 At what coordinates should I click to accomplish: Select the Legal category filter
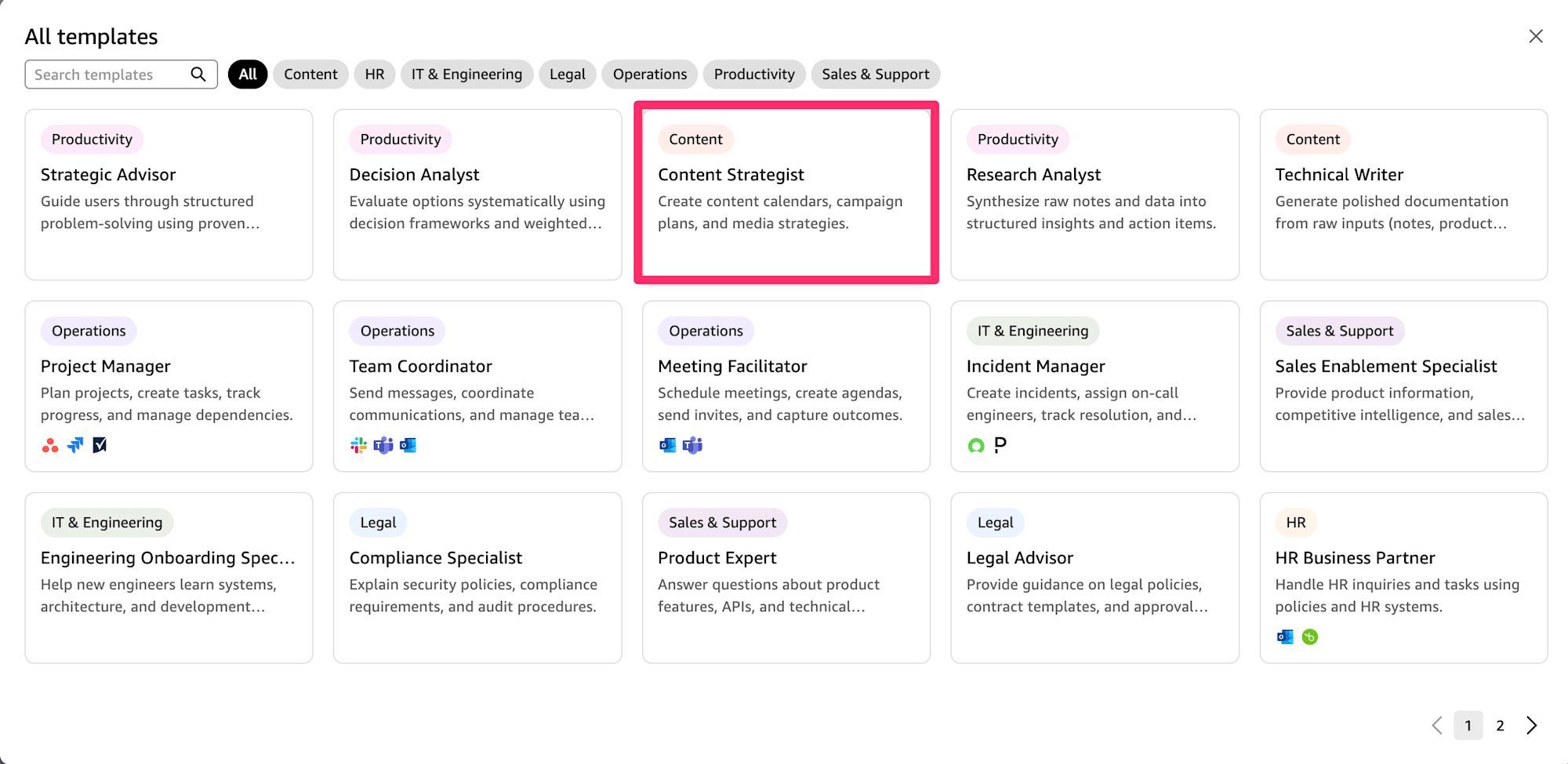(567, 74)
